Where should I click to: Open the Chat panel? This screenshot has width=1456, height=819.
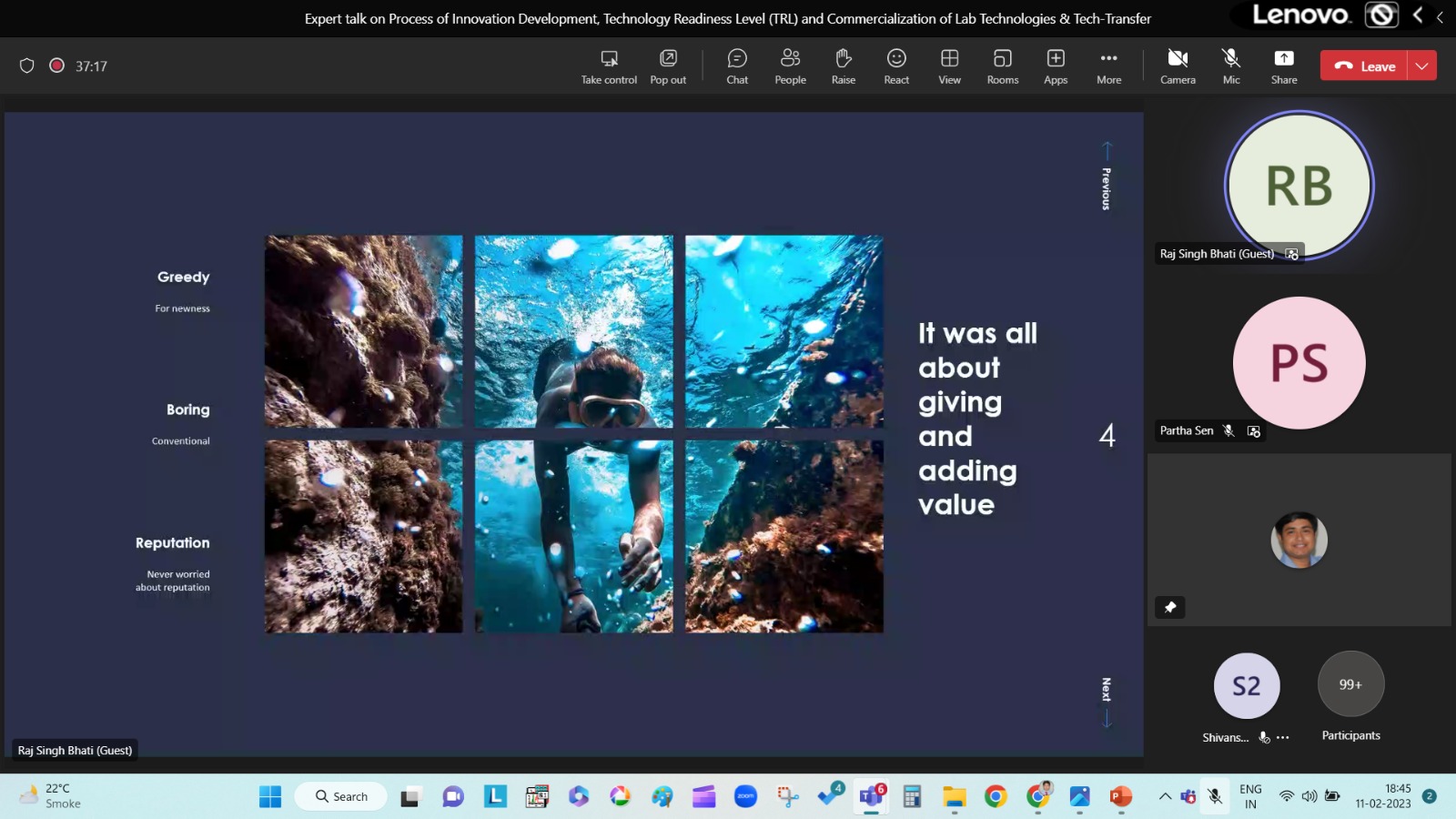737,66
